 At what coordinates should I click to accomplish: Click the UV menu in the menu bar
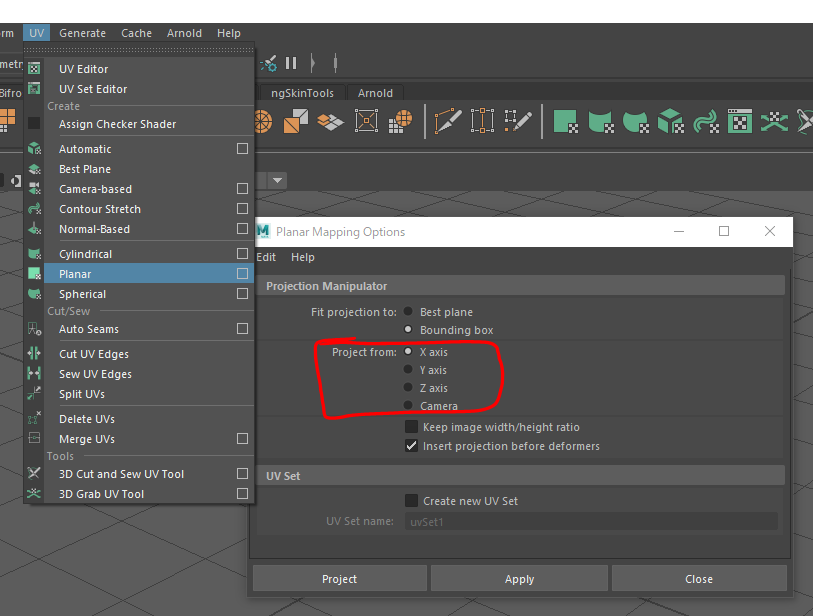[36, 33]
